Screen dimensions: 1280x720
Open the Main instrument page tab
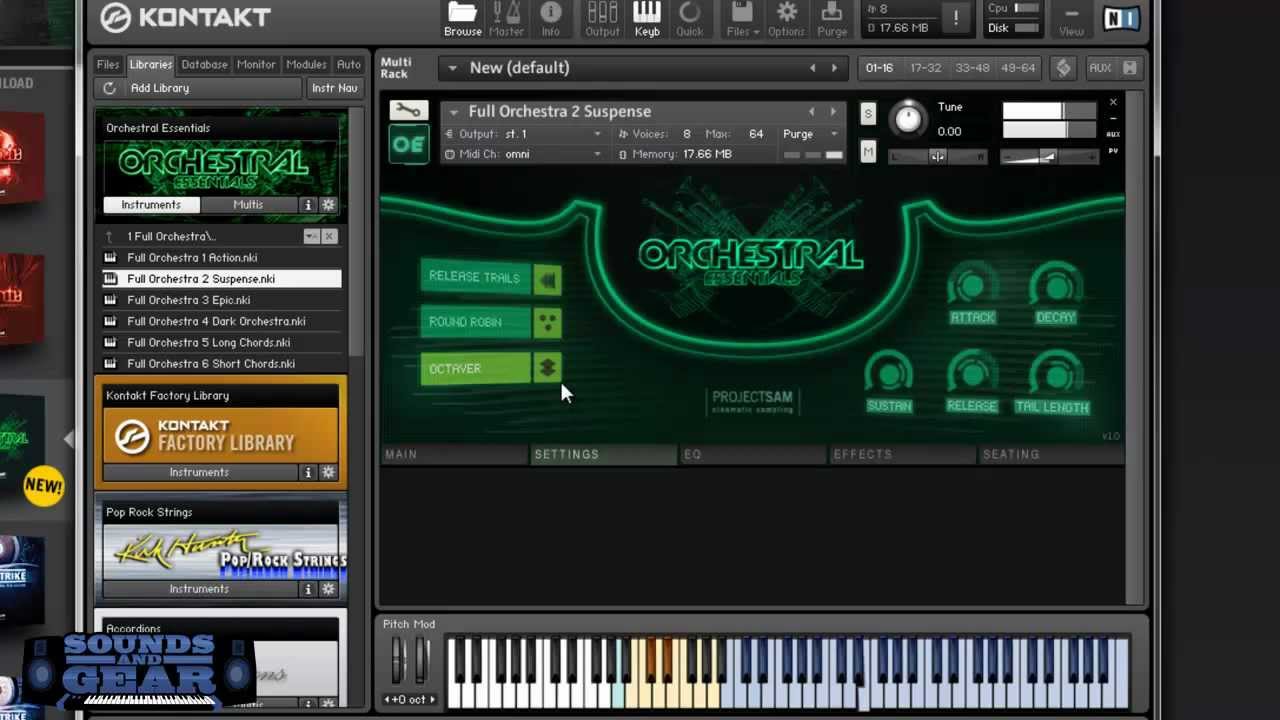tap(455, 454)
